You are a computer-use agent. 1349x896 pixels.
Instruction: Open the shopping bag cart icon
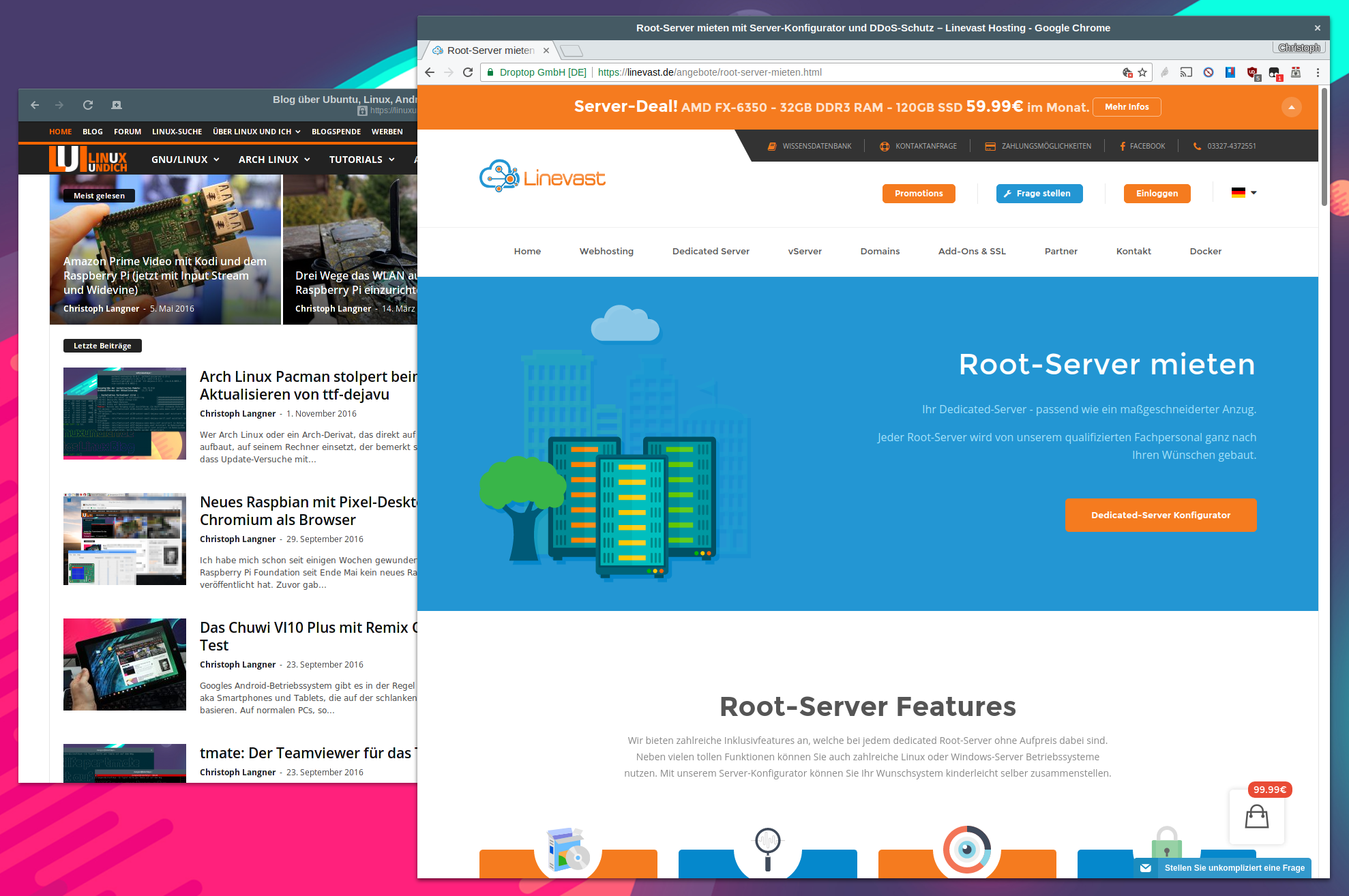(x=1256, y=816)
